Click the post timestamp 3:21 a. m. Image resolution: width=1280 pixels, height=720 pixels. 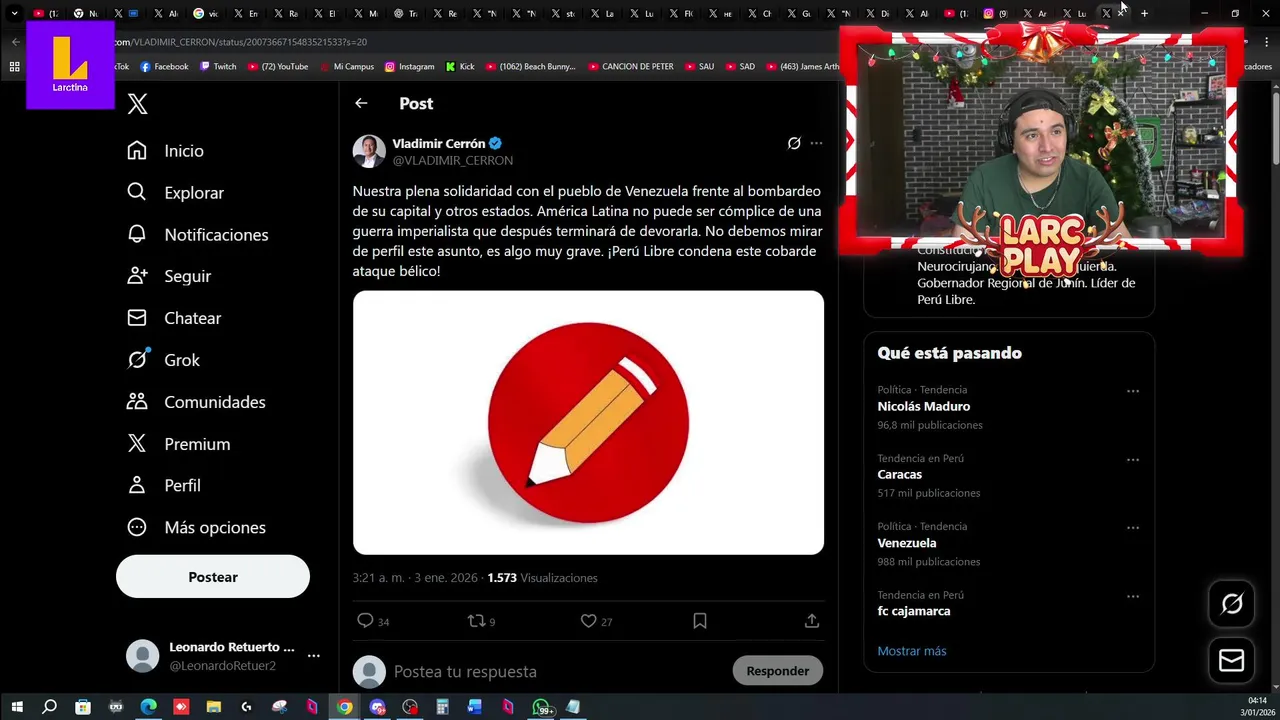[415, 578]
